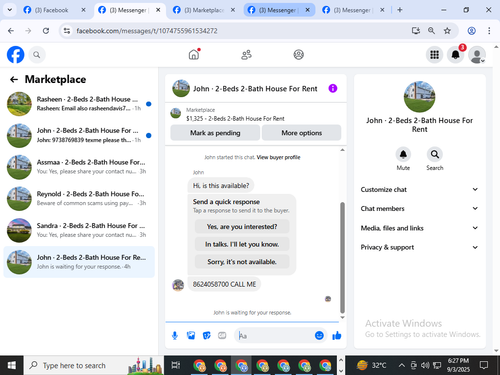
Task: Open Reynold's house conversation
Action: click(79, 199)
